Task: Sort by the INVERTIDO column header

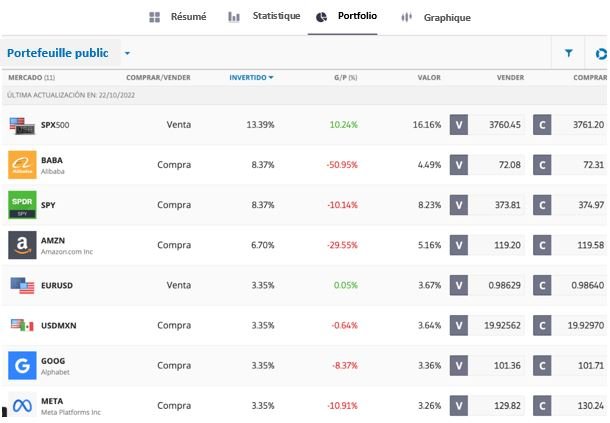Action: [251, 77]
